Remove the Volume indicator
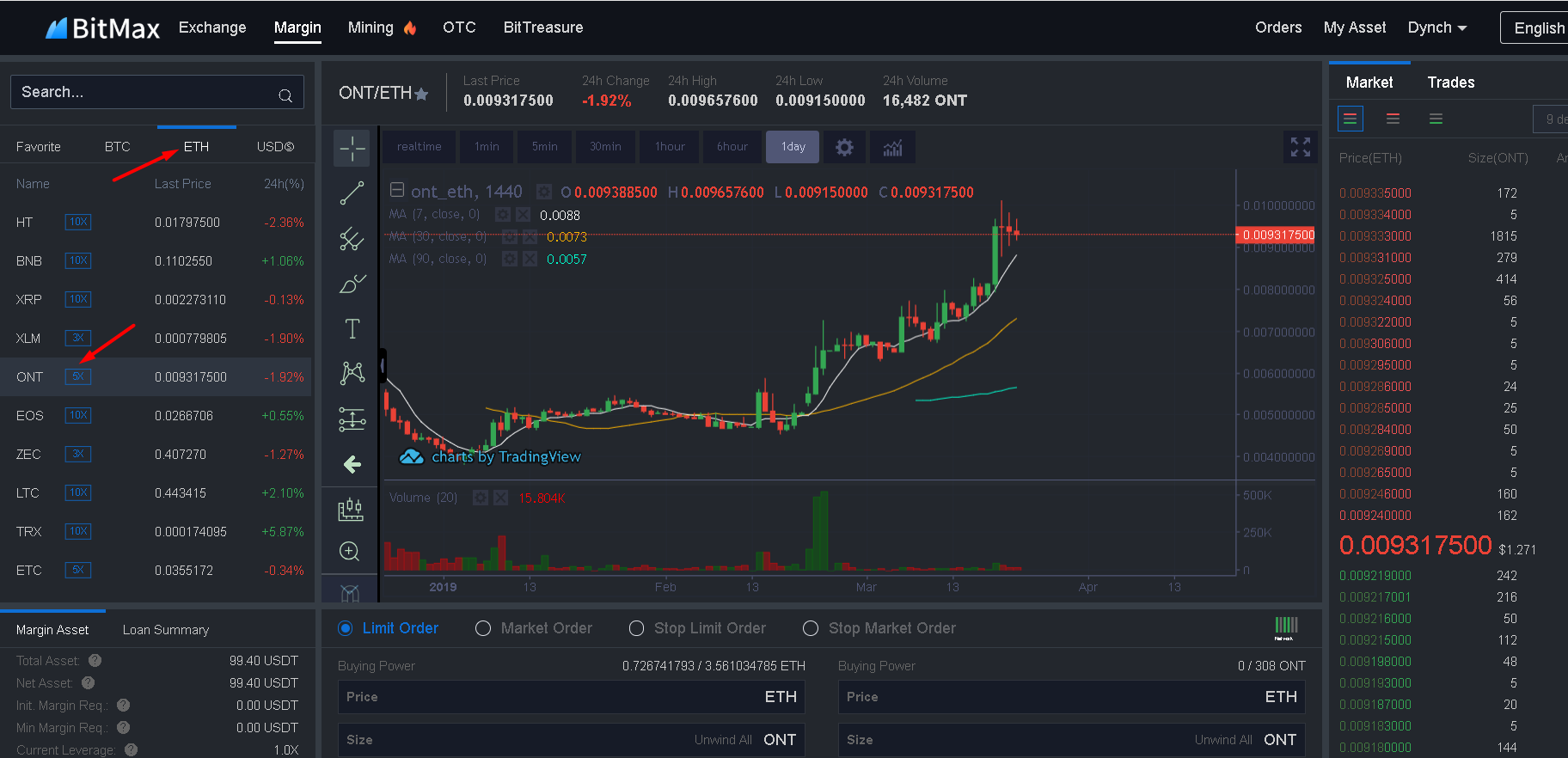Image resolution: width=1568 pixels, height=758 pixels. [500, 498]
